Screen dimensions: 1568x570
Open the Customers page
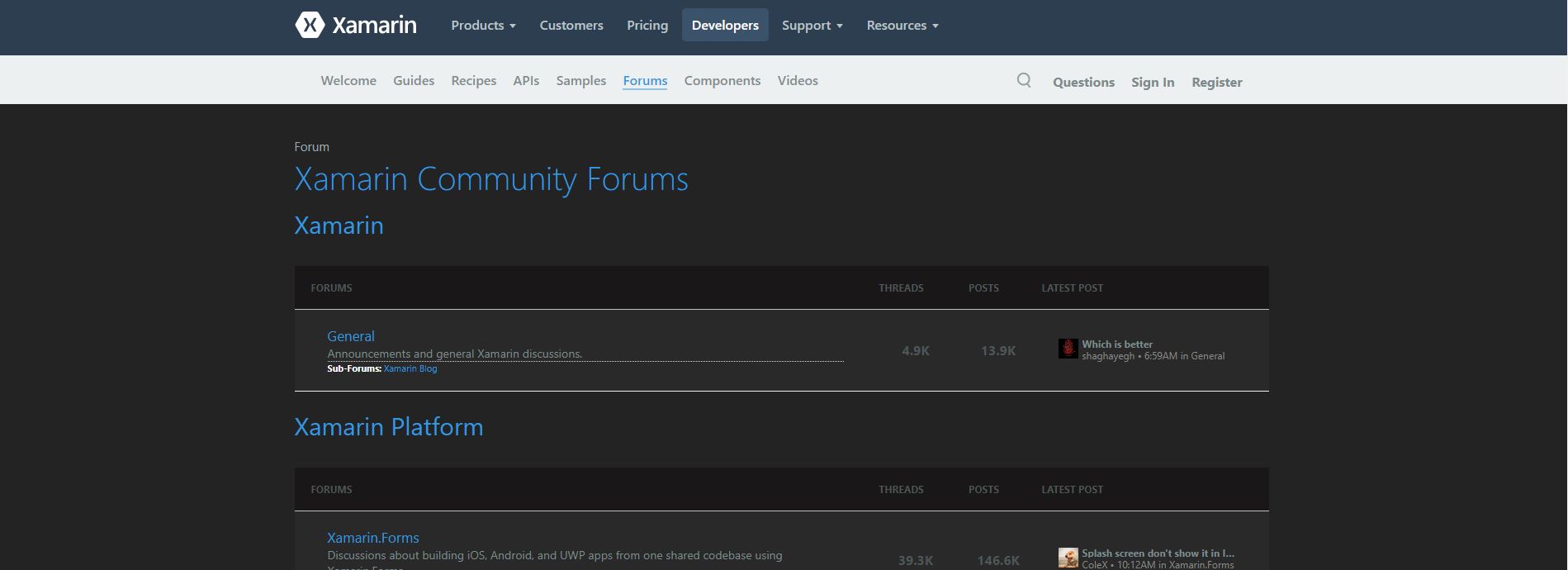pyautogui.click(x=571, y=26)
